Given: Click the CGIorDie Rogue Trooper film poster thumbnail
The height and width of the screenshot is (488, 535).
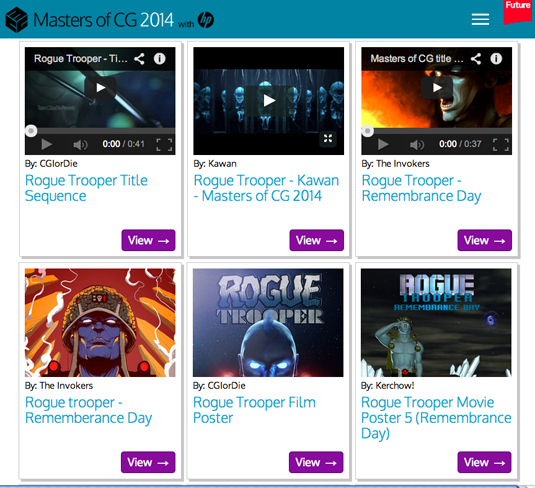Looking at the screenshot, I should coord(268,322).
